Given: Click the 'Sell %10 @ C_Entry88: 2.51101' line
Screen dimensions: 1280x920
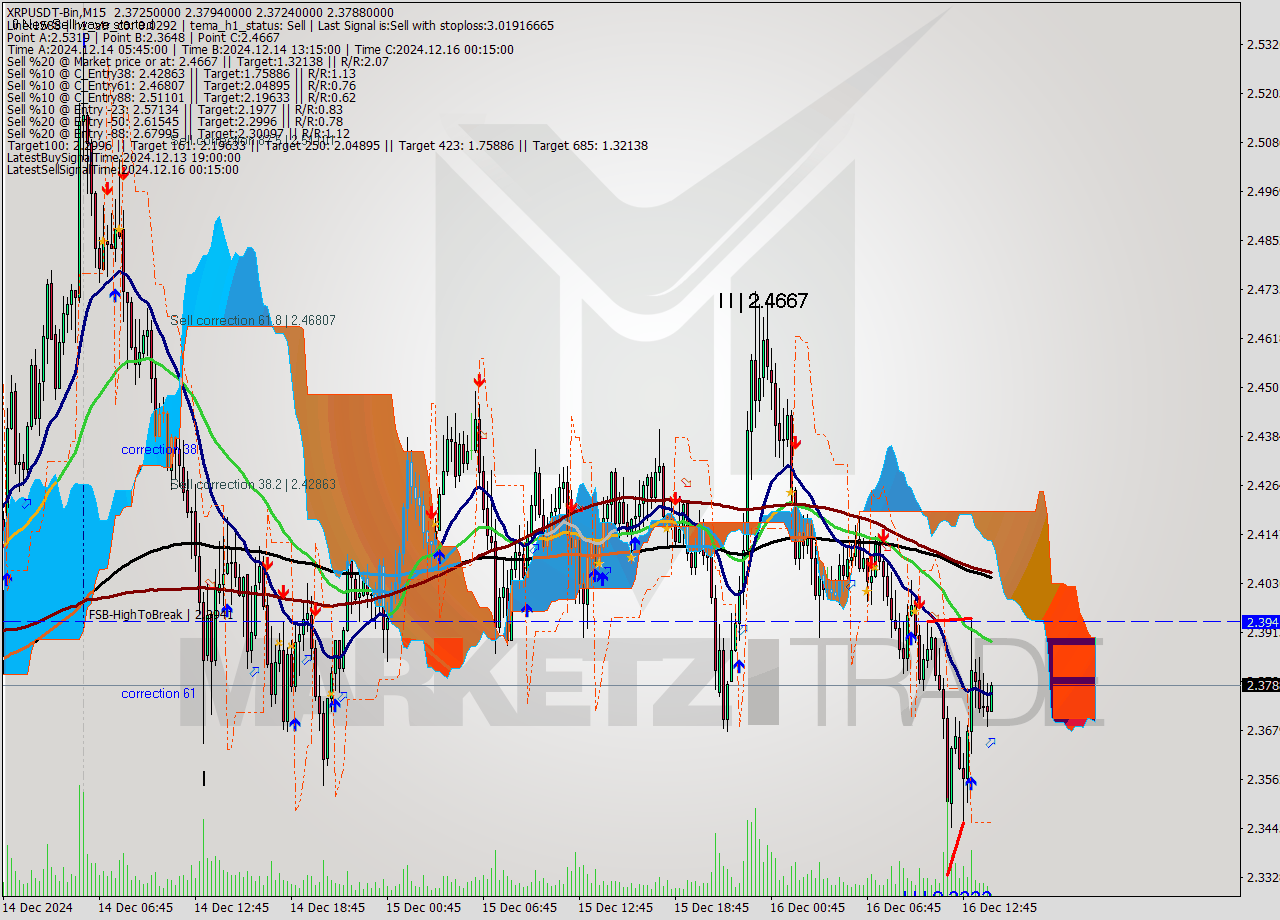Looking at the screenshot, I should [181, 97].
